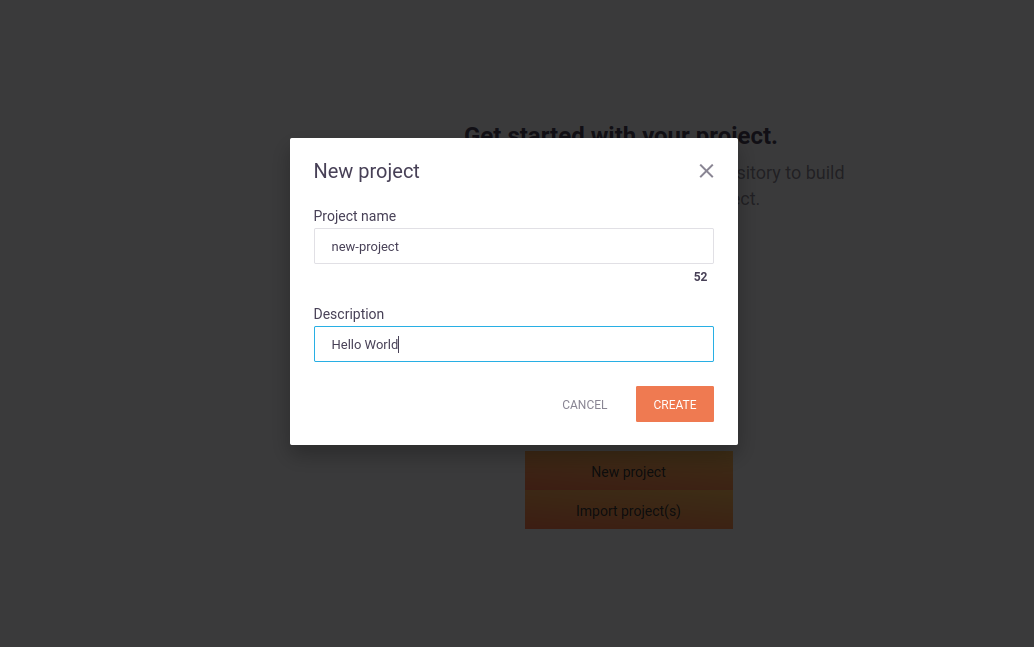This screenshot has height=647, width=1034.
Task: Click the dimmed Import project(s) button
Action: [x=628, y=510]
